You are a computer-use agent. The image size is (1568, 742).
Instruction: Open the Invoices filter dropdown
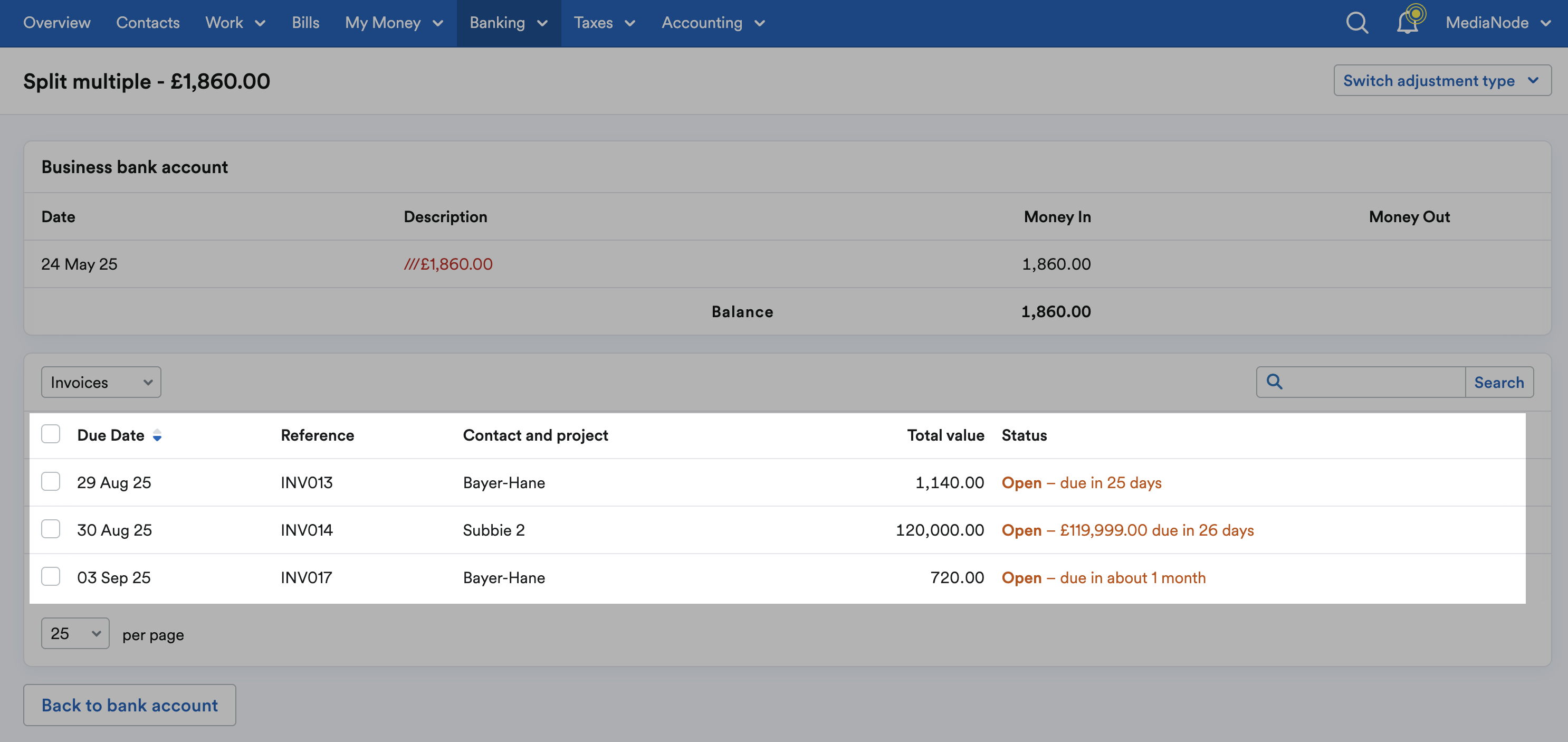[x=100, y=382]
